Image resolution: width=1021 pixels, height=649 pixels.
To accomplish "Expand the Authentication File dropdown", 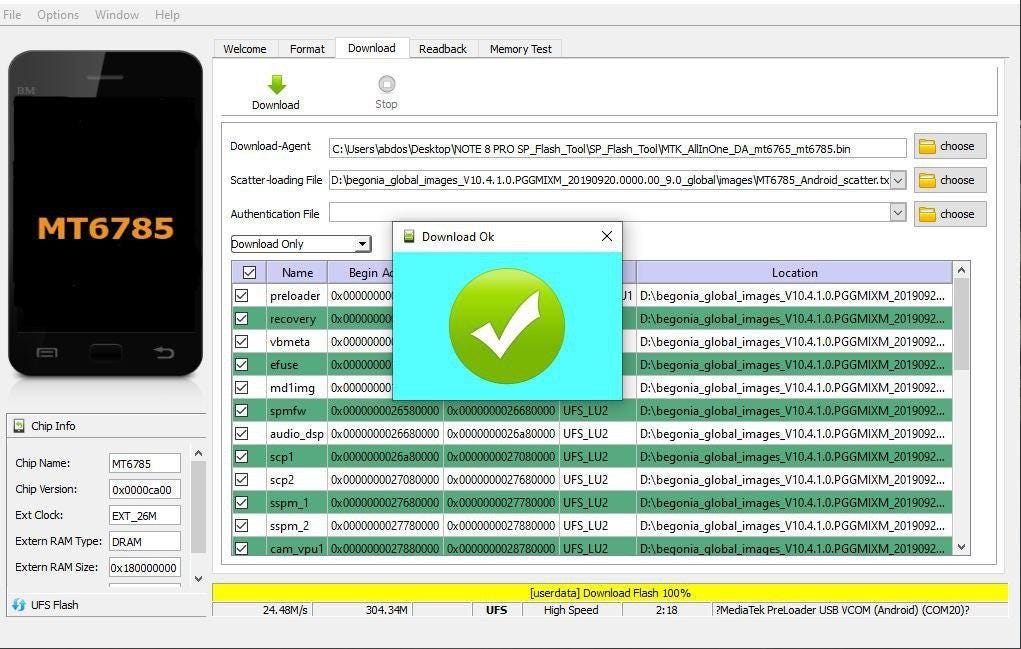I will 898,212.
